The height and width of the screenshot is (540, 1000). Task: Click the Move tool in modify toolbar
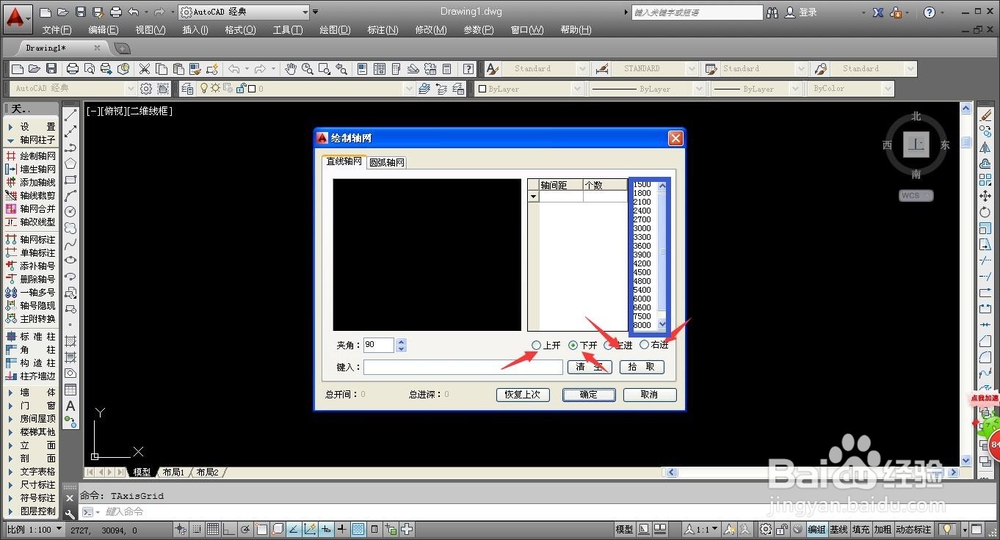pyautogui.click(x=985, y=196)
